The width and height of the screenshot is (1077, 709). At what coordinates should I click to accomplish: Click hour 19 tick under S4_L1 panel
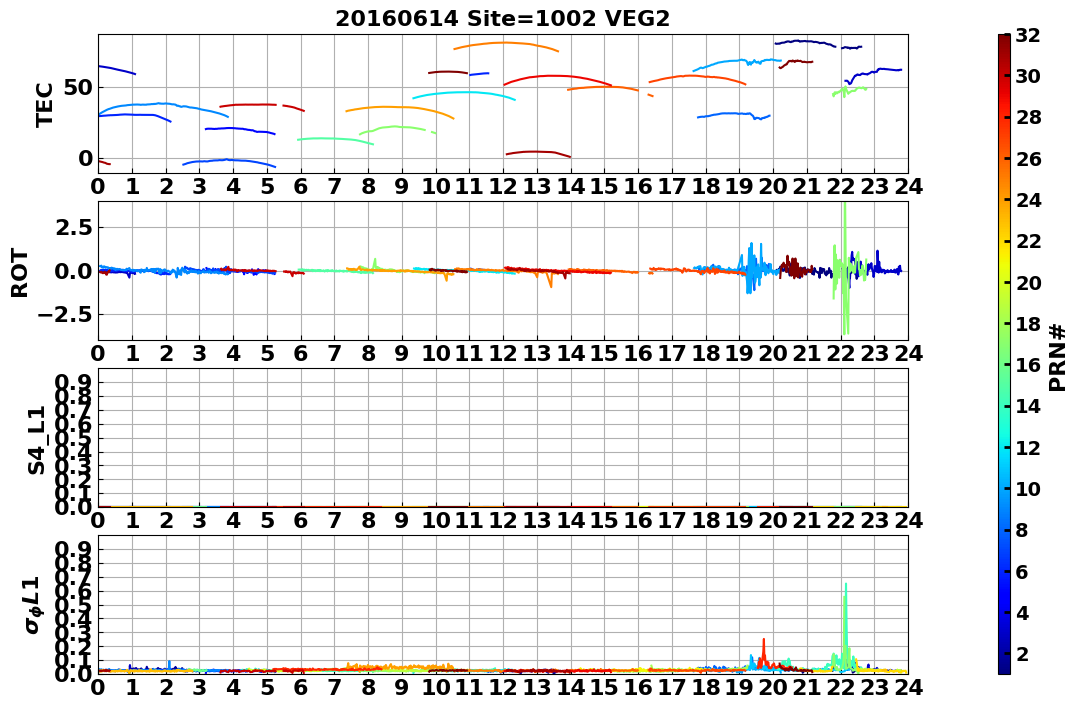coord(739,520)
